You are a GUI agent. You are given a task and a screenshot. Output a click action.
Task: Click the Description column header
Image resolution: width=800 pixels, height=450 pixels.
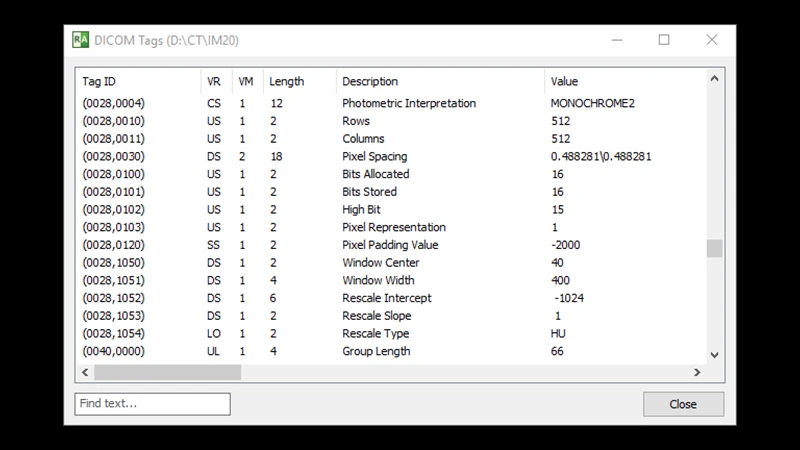coord(440,81)
